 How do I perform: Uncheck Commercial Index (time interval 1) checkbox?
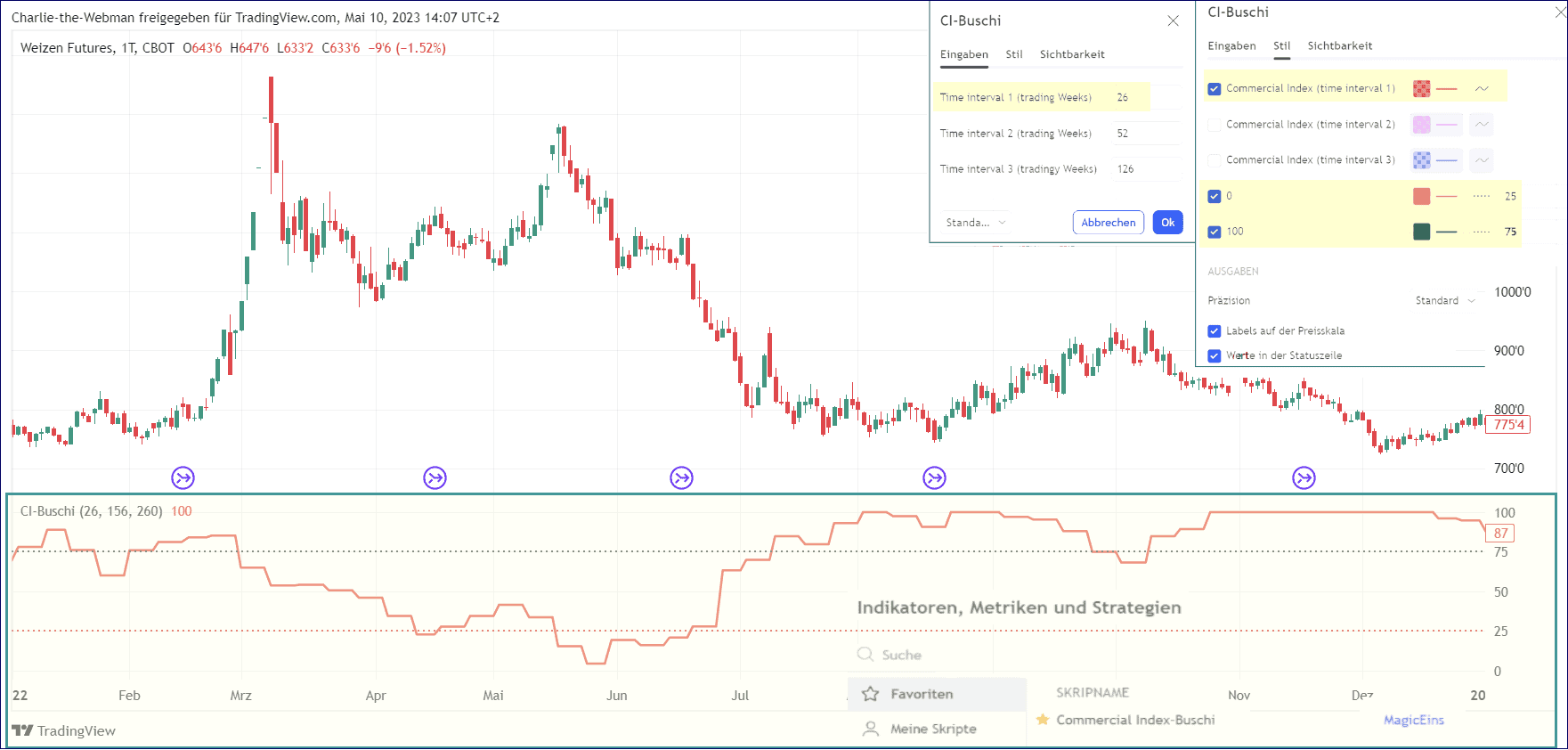1215,89
